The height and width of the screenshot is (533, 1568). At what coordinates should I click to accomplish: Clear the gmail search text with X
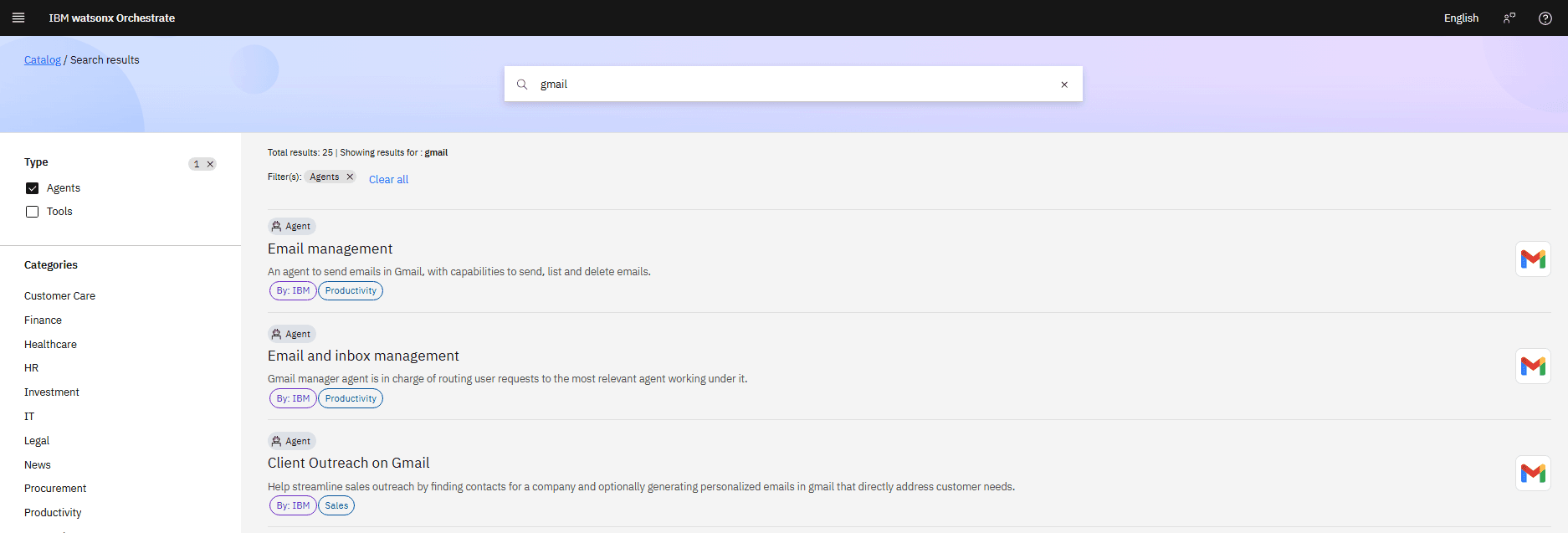click(x=1064, y=85)
